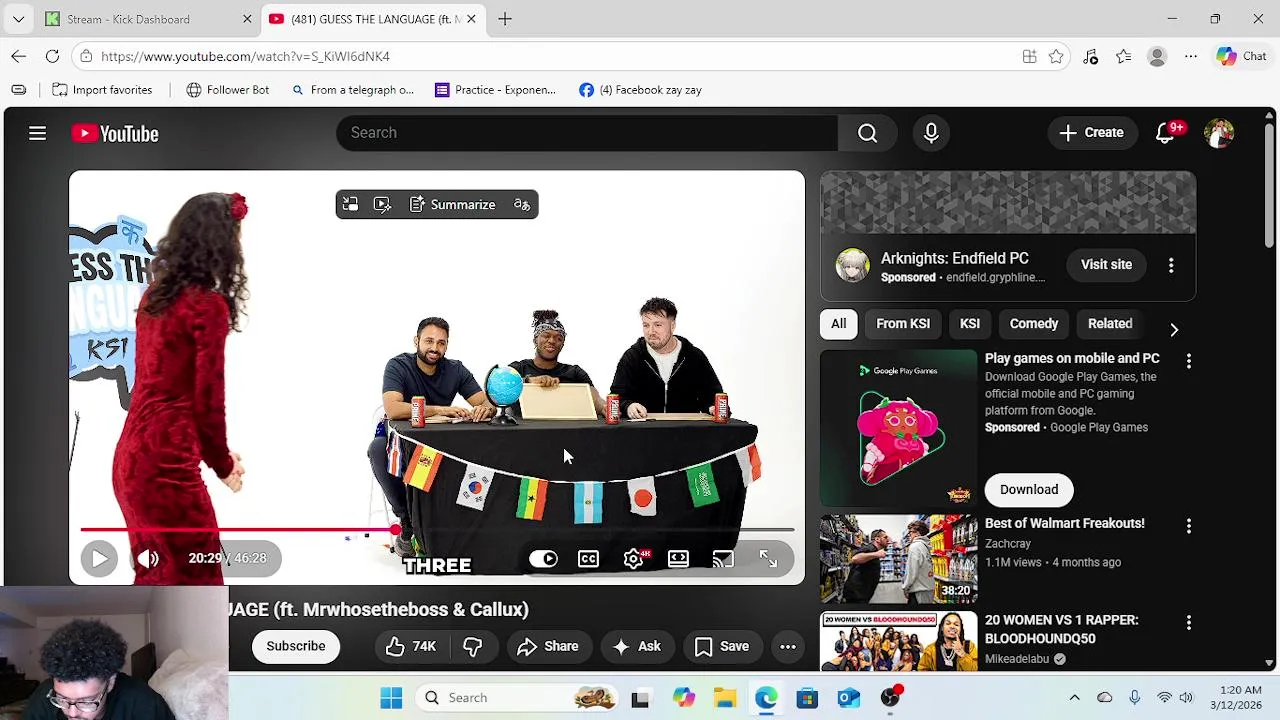Save the video to a playlist

[x=721, y=646]
